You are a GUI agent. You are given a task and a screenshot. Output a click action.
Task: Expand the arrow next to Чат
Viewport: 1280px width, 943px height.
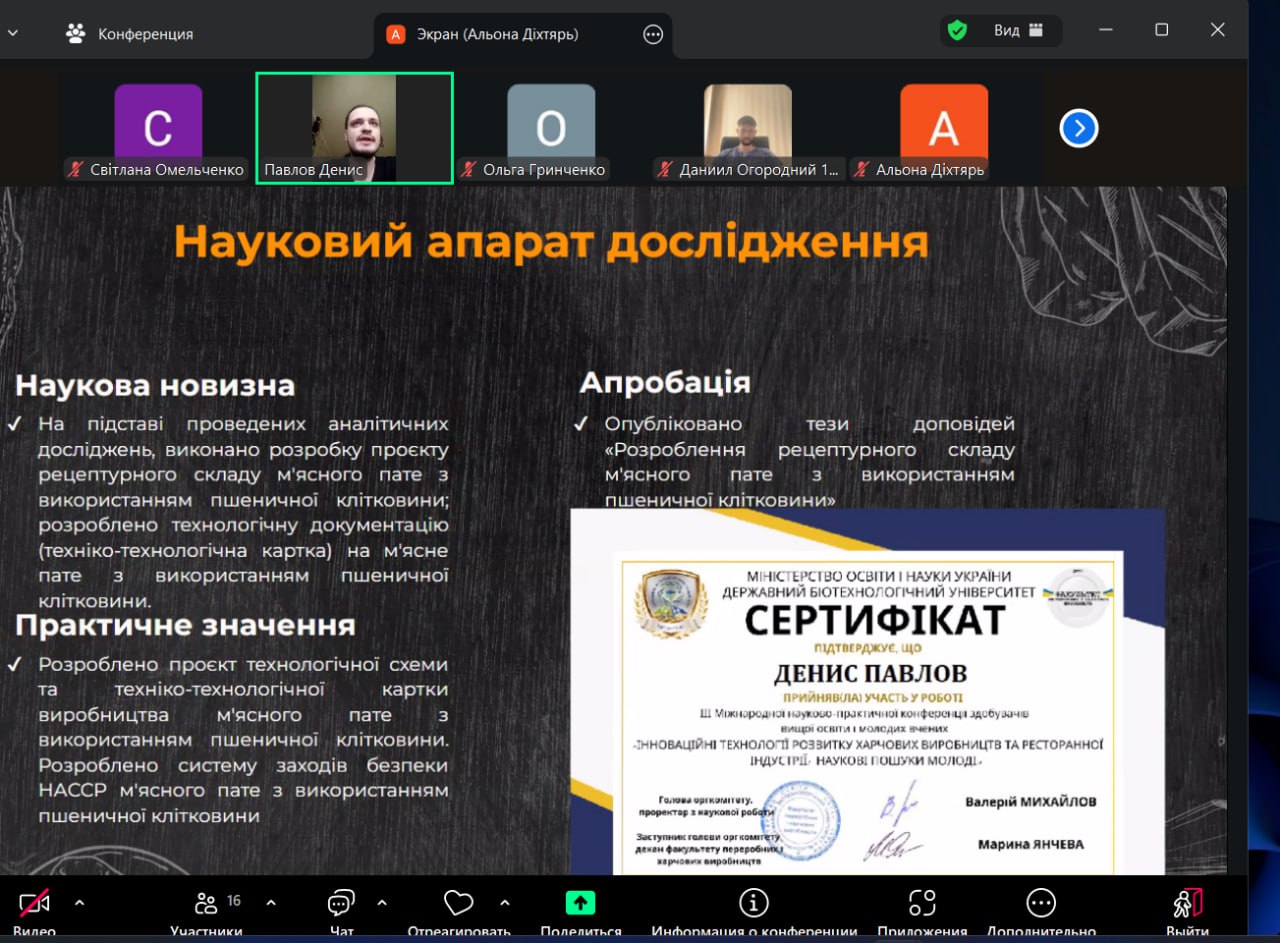382,902
